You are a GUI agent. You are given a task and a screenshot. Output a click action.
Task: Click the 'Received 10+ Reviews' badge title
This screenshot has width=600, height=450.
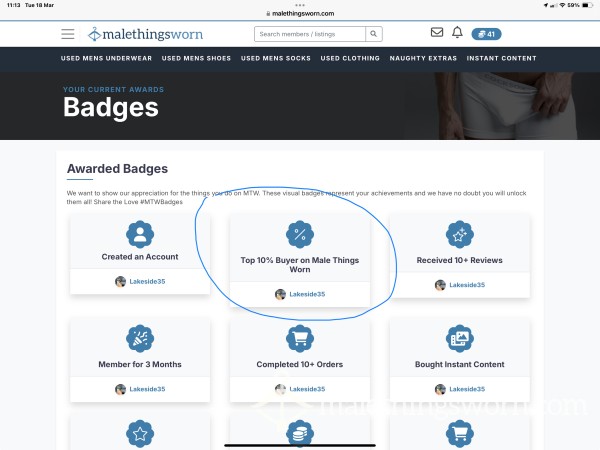click(x=460, y=260)
